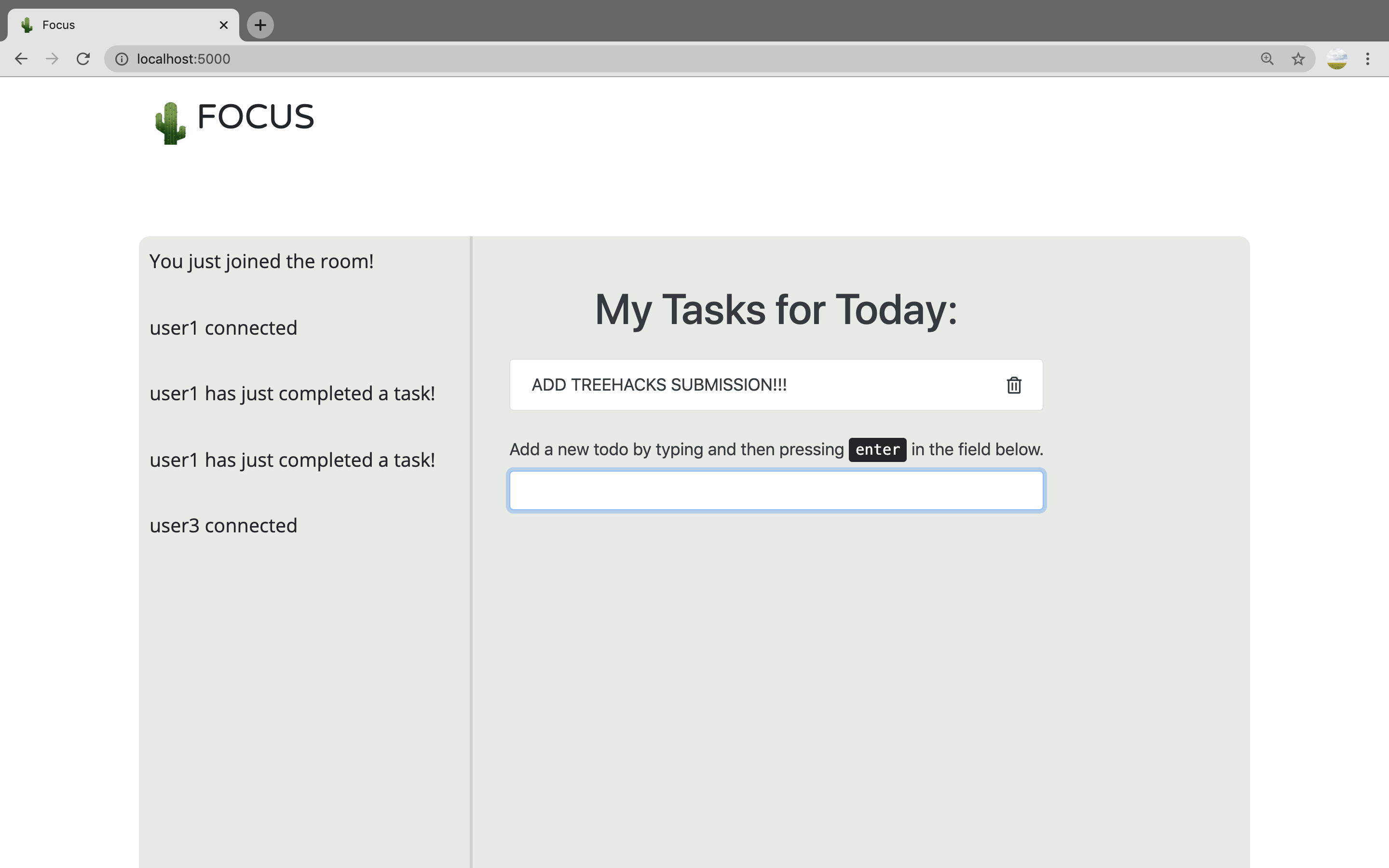Delete the ADD TREEHACKS SUBMISSION task via trash icon
Viewport: 1389px width, 868px height.
pyautogui.click(x=1014, y=385)
